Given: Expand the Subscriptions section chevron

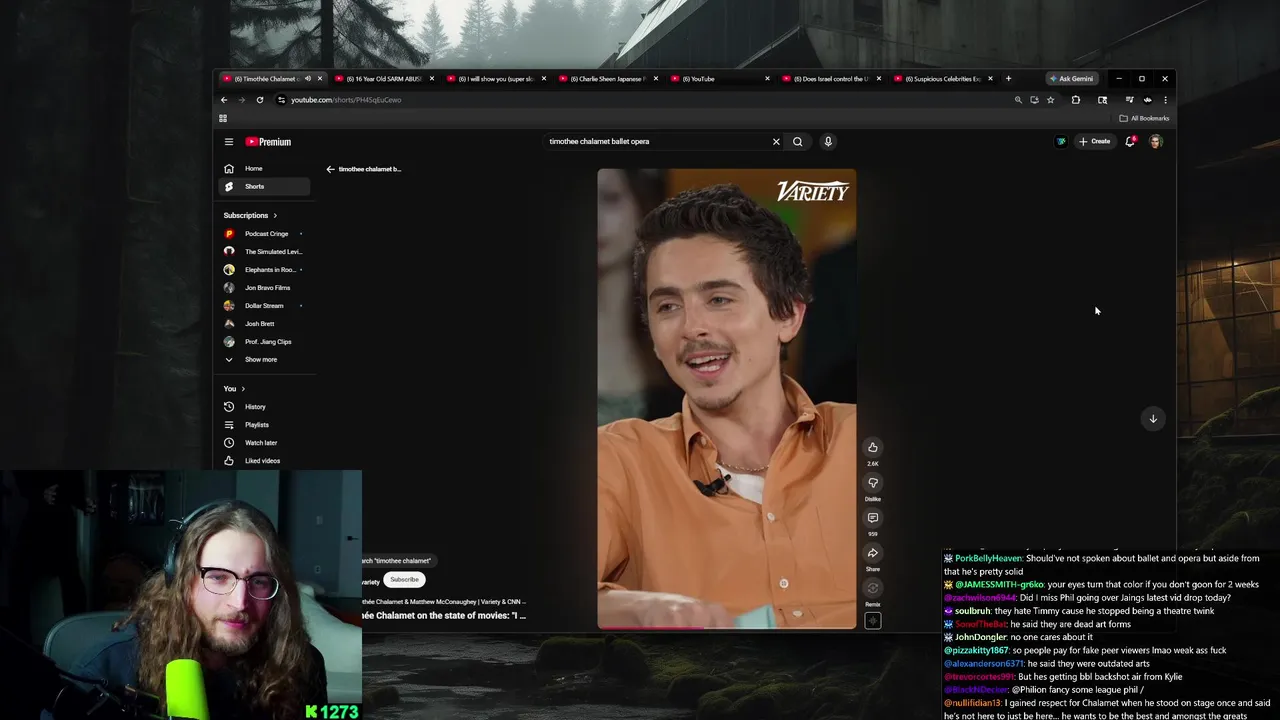Looking at the screenshot, I should click(x=275, y=215).
